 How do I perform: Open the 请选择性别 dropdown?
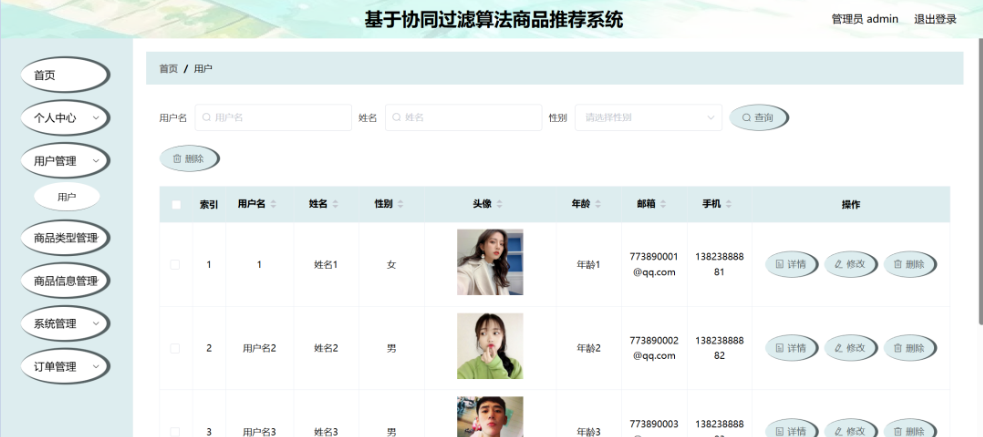click(x=648, y=117)
